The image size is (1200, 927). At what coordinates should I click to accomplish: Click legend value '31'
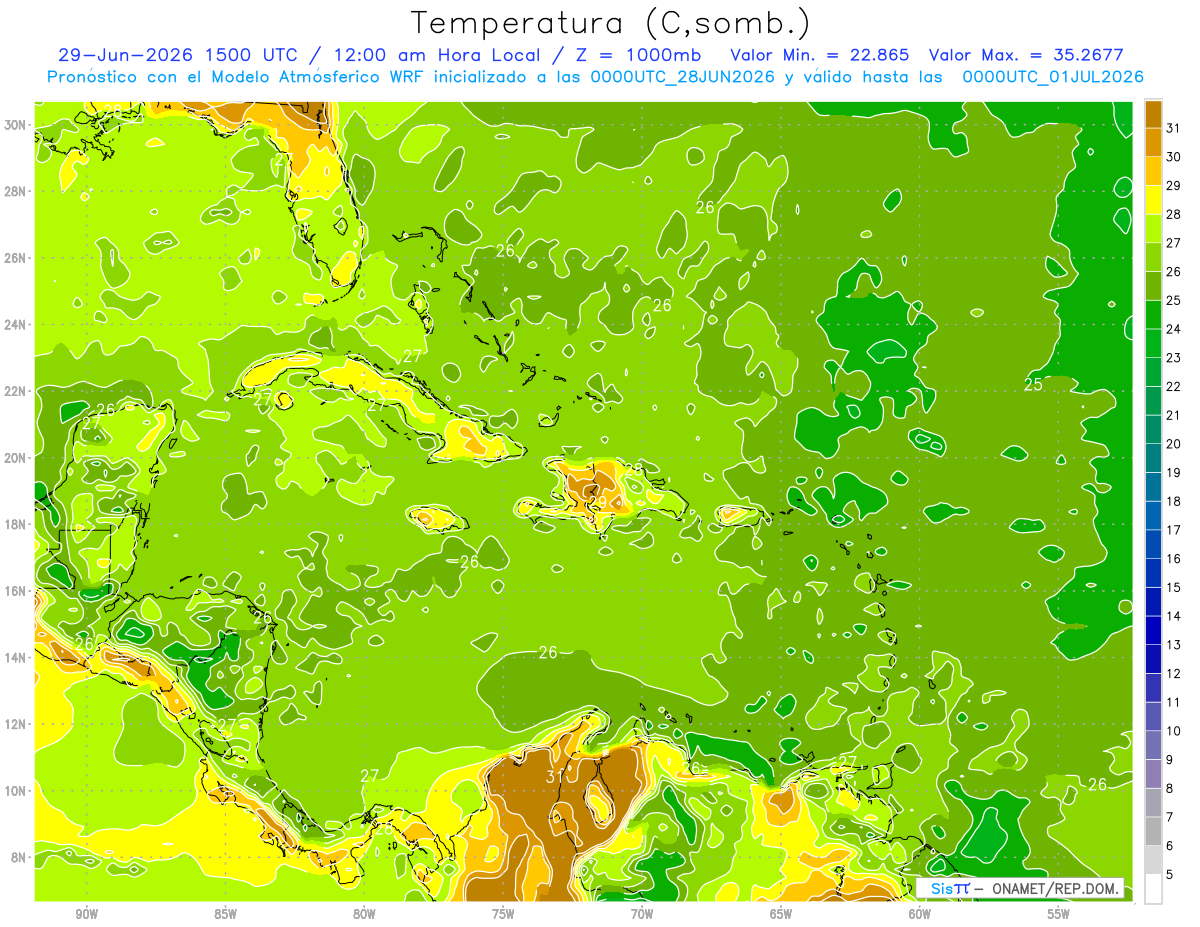click(x=1174, y=128)
